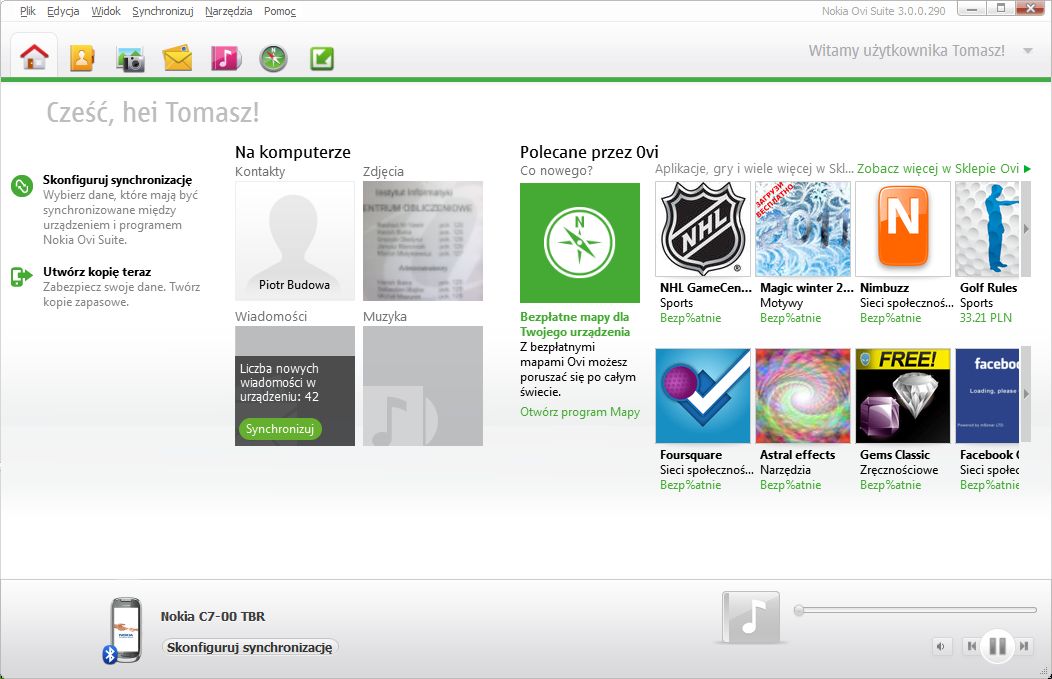1052x679 pixels.
Task: Open the Synchronizuj menu
Action: (x=162, y=11)
